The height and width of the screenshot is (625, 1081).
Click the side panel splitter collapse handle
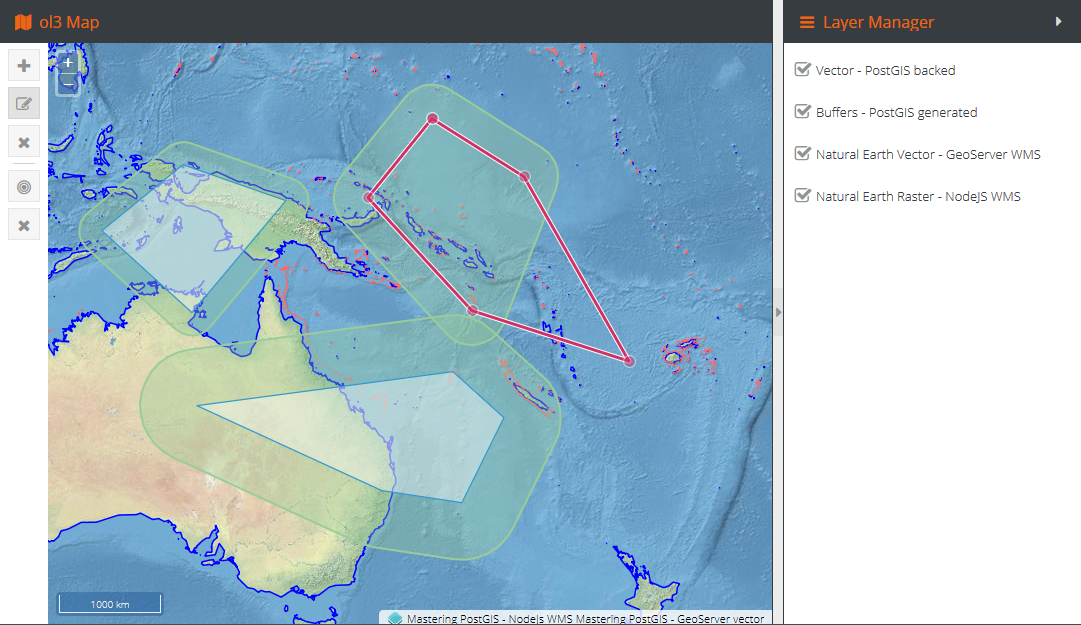(778, 312)
